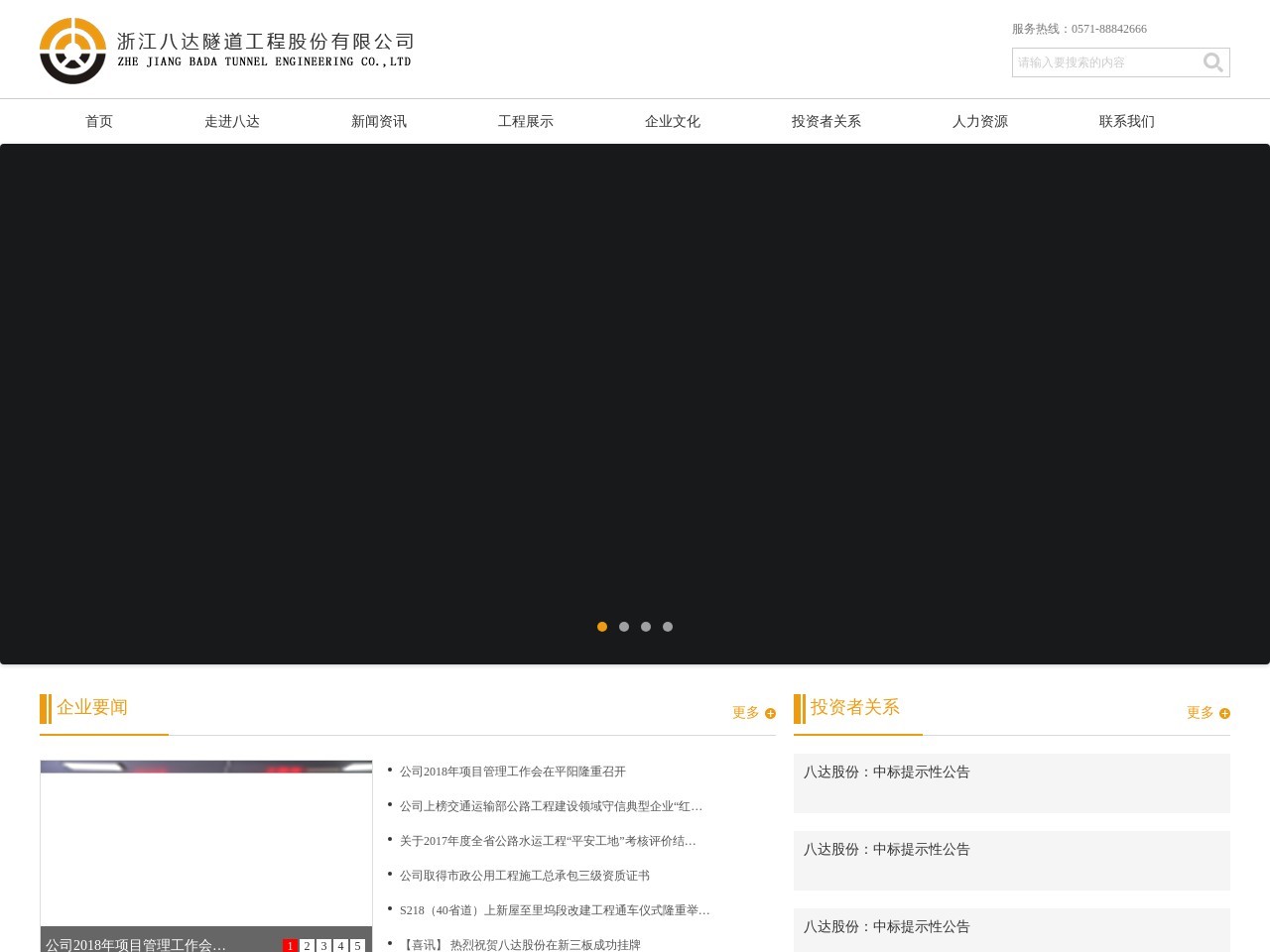Select the second banner carousel dot

click(624, 627)
